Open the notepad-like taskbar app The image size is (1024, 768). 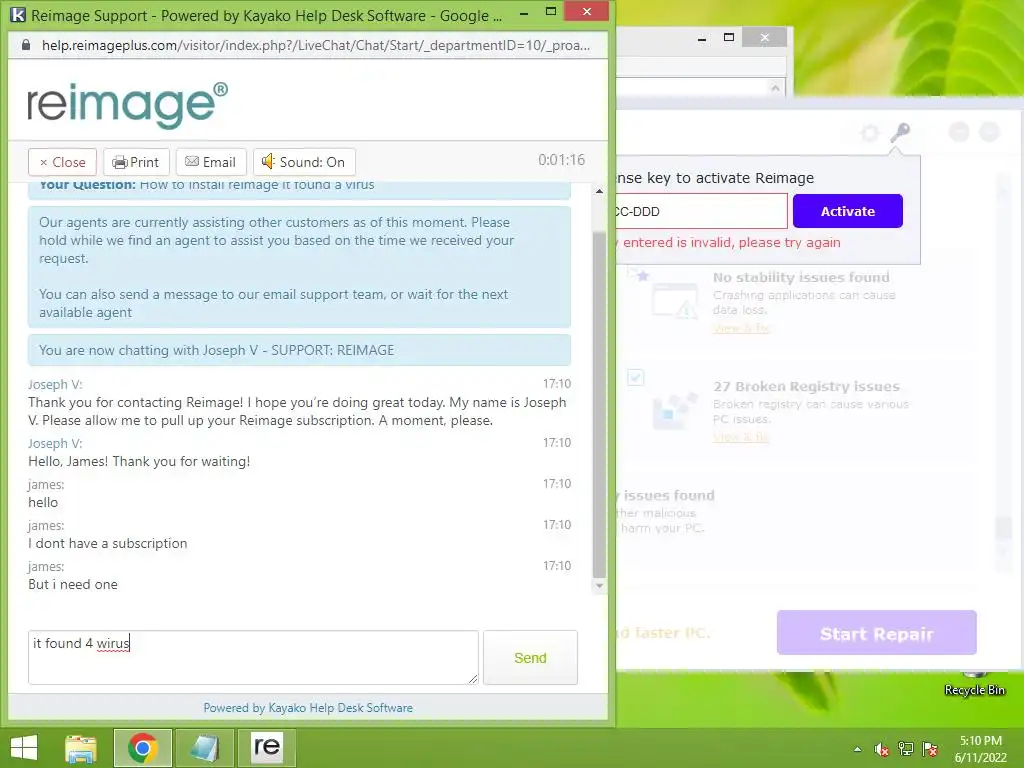tap(204, 748)
